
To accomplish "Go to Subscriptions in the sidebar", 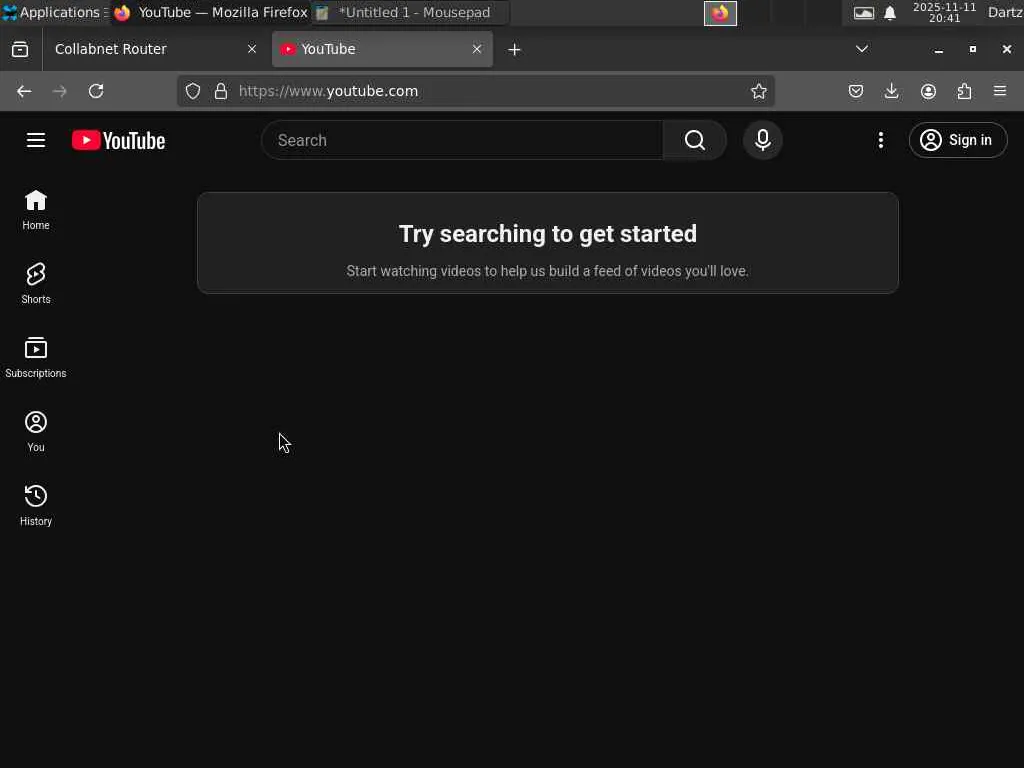I will [x=36, y=357].
